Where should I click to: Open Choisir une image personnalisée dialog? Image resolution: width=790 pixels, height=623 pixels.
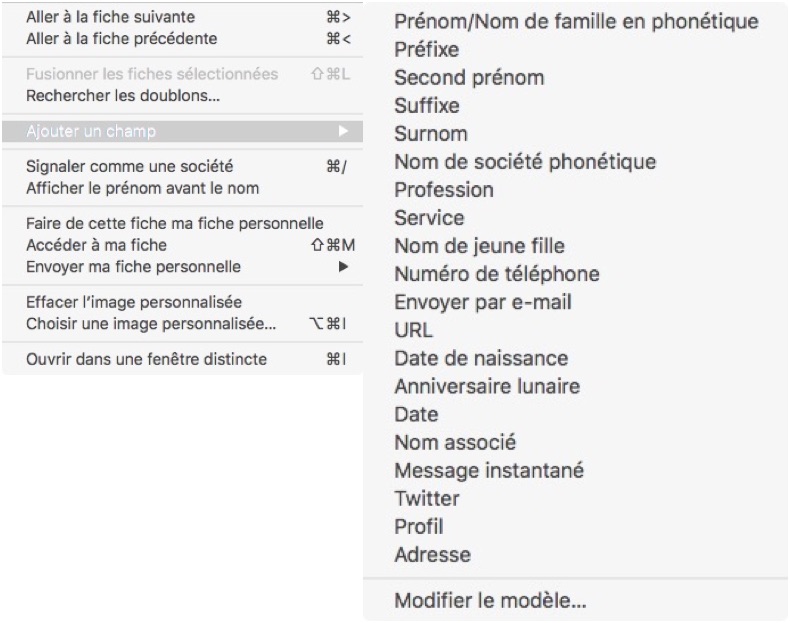[150, 323]
